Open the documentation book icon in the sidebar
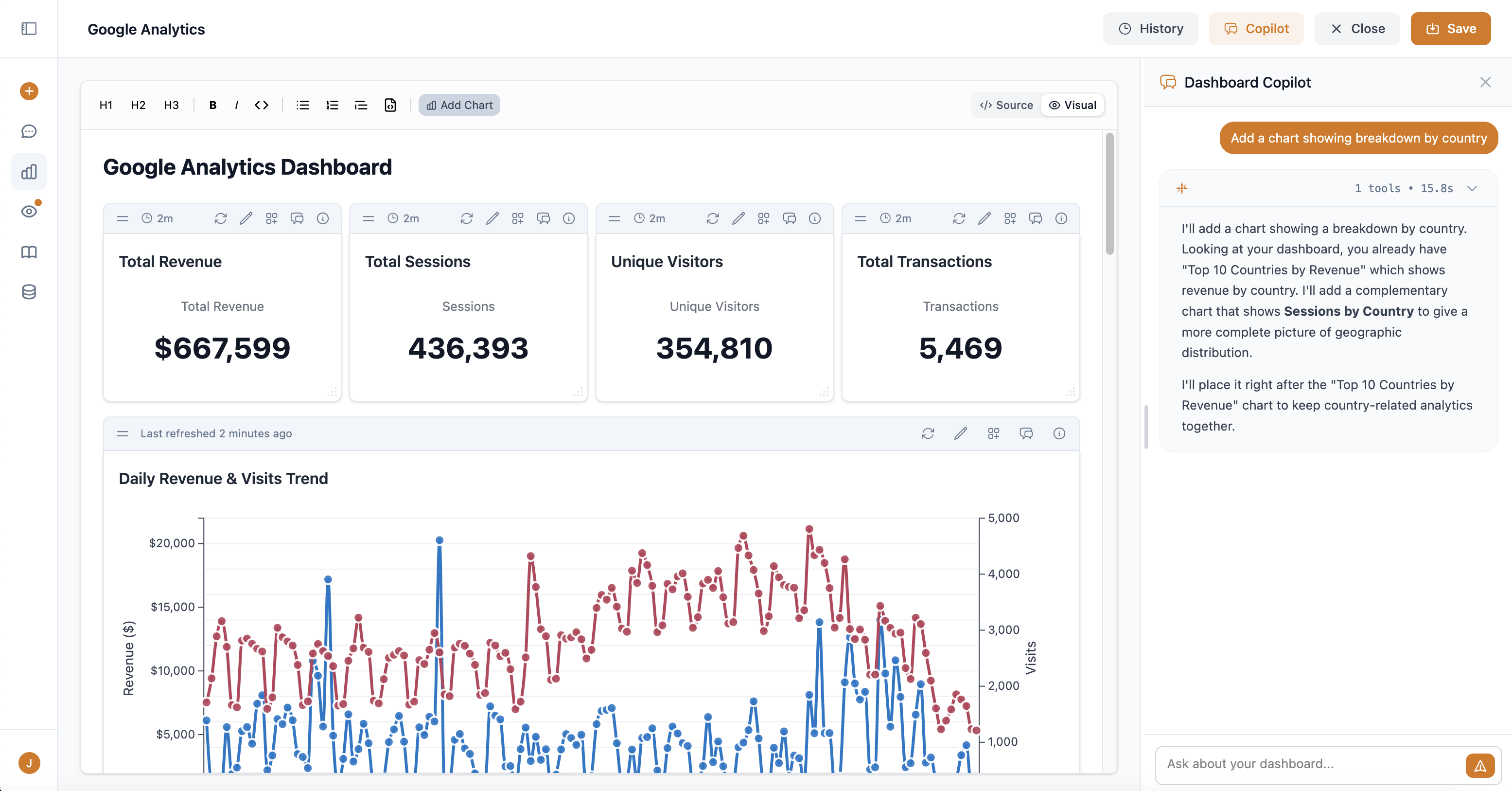The width and height of the screenshot is (1512, 791). click(29, 252)
